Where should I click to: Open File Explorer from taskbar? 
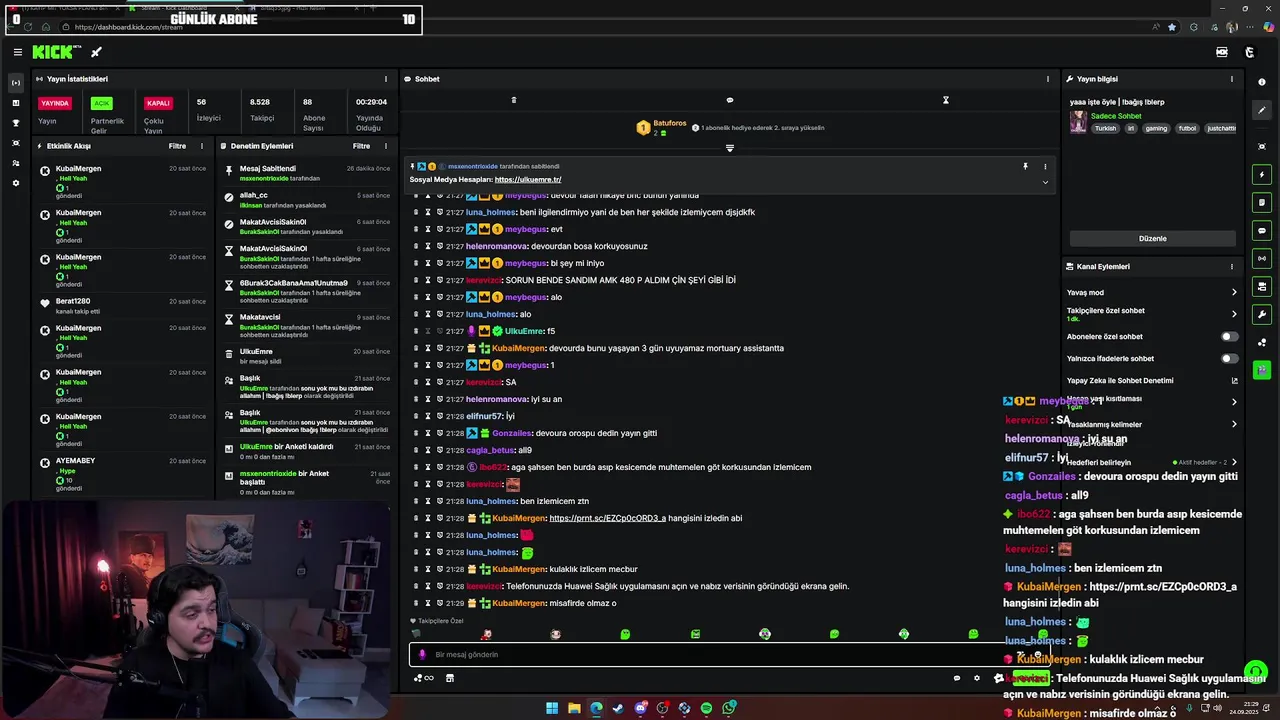point(574,708)
